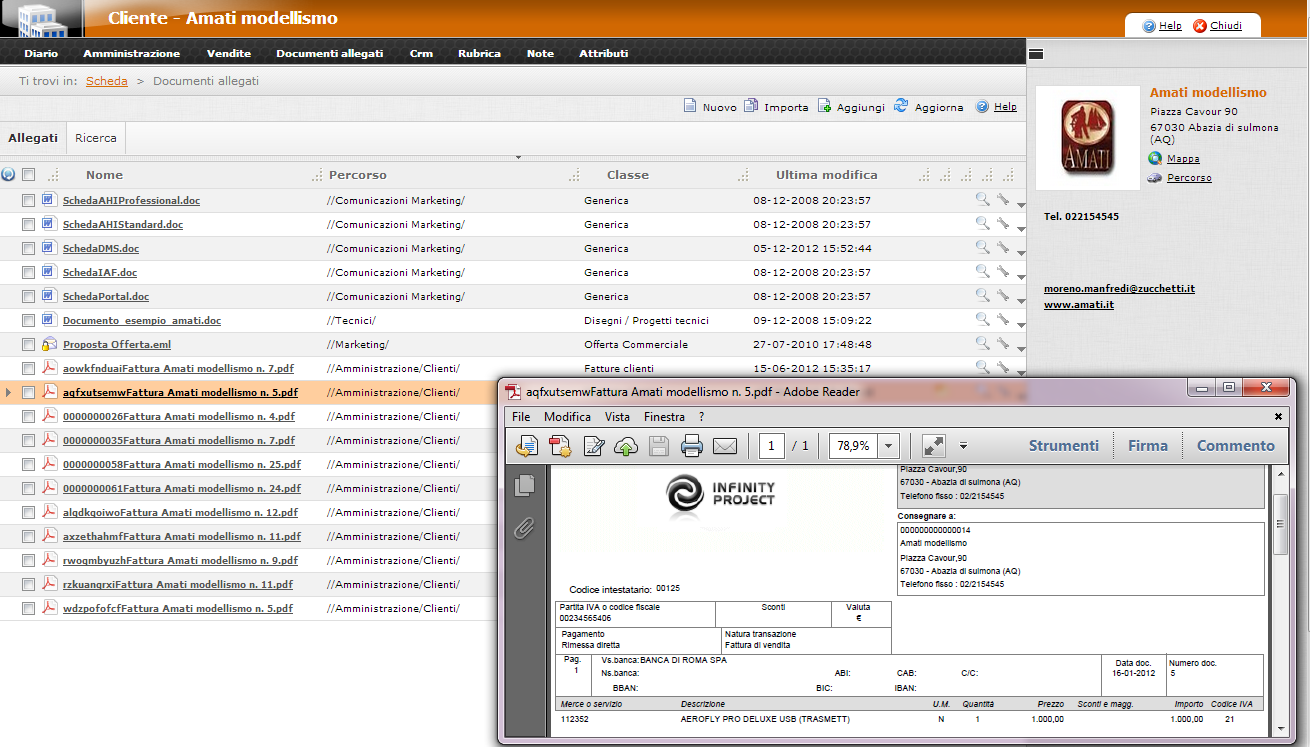Viewport: 1310px width, 747px height.
Task: Click the wrench icon for SchedaDMS.doc row
Action: [1002, 247]
